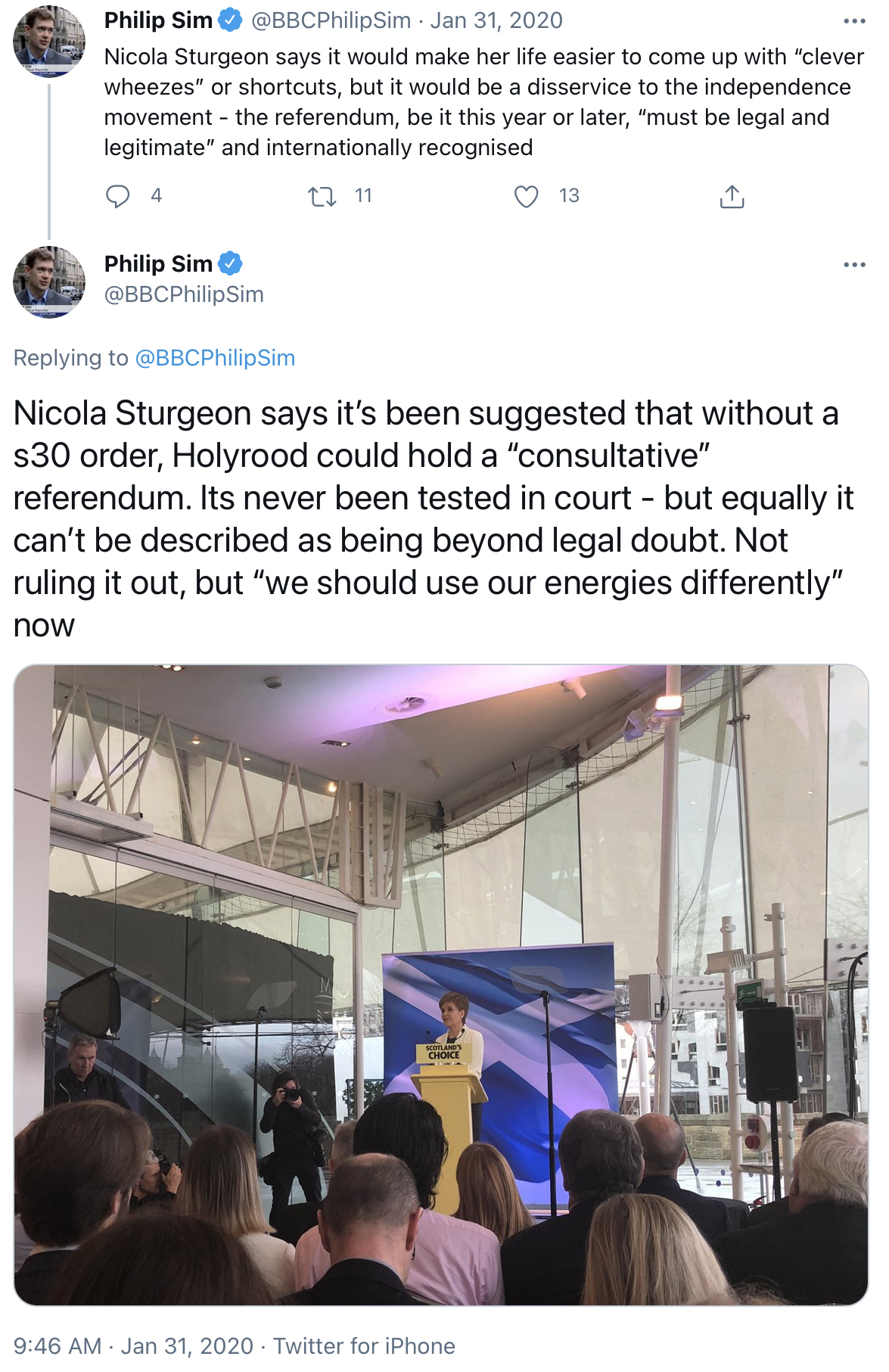Open the more options menu on first tweet
Screen dimensions: 889x1372
coord(854,21)
